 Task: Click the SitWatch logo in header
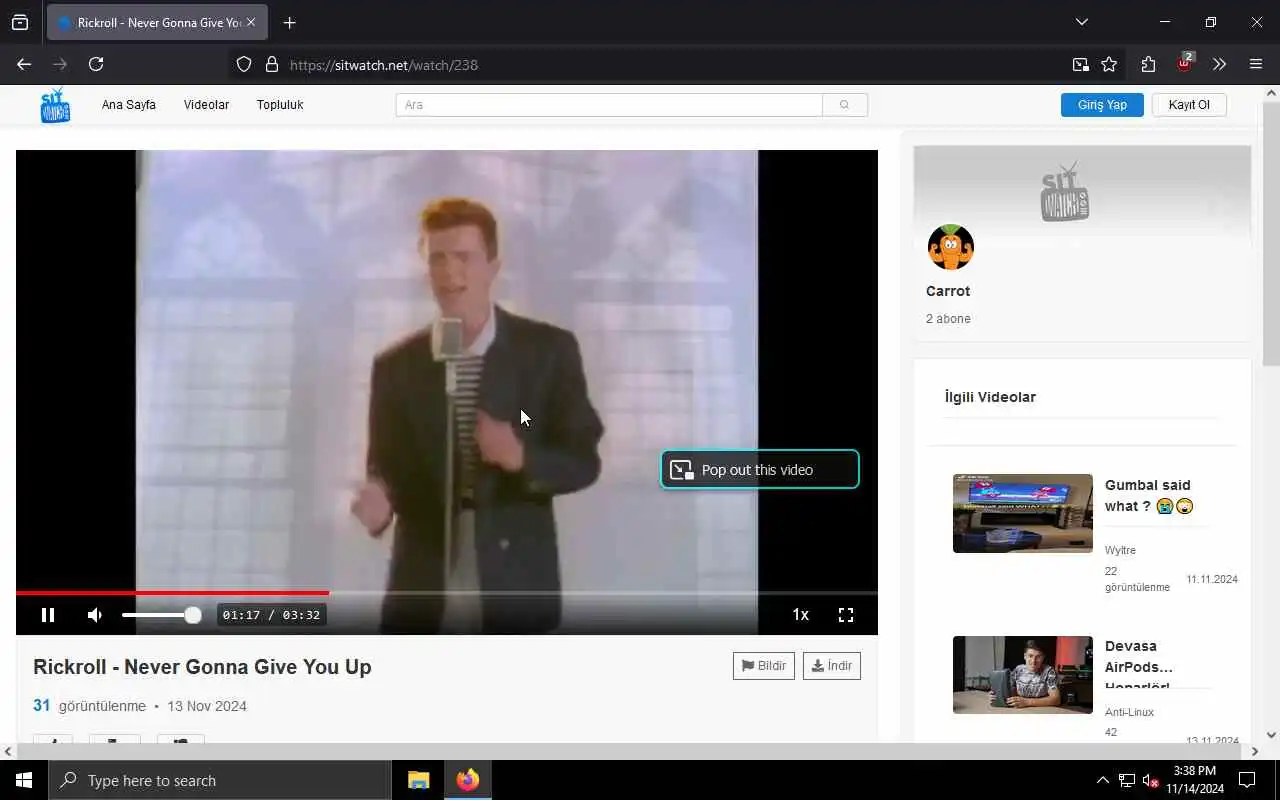55,105
